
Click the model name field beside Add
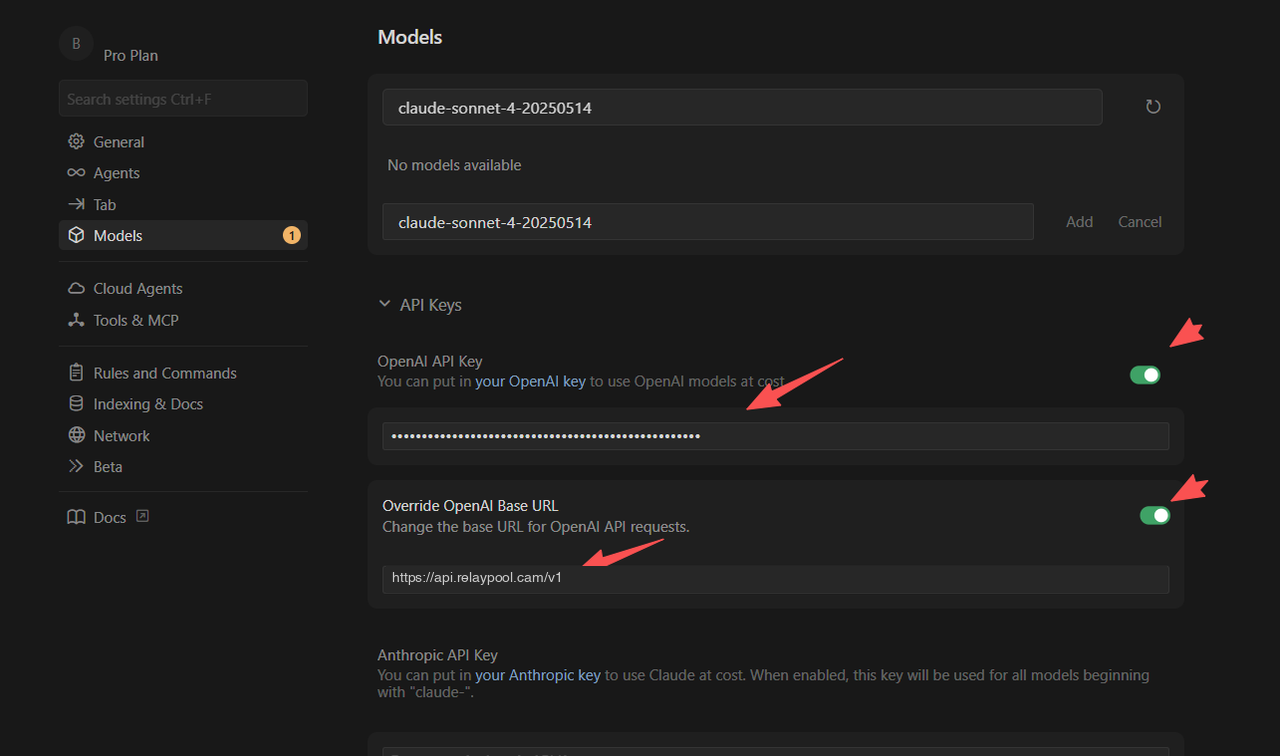click(x=708, y=222)
